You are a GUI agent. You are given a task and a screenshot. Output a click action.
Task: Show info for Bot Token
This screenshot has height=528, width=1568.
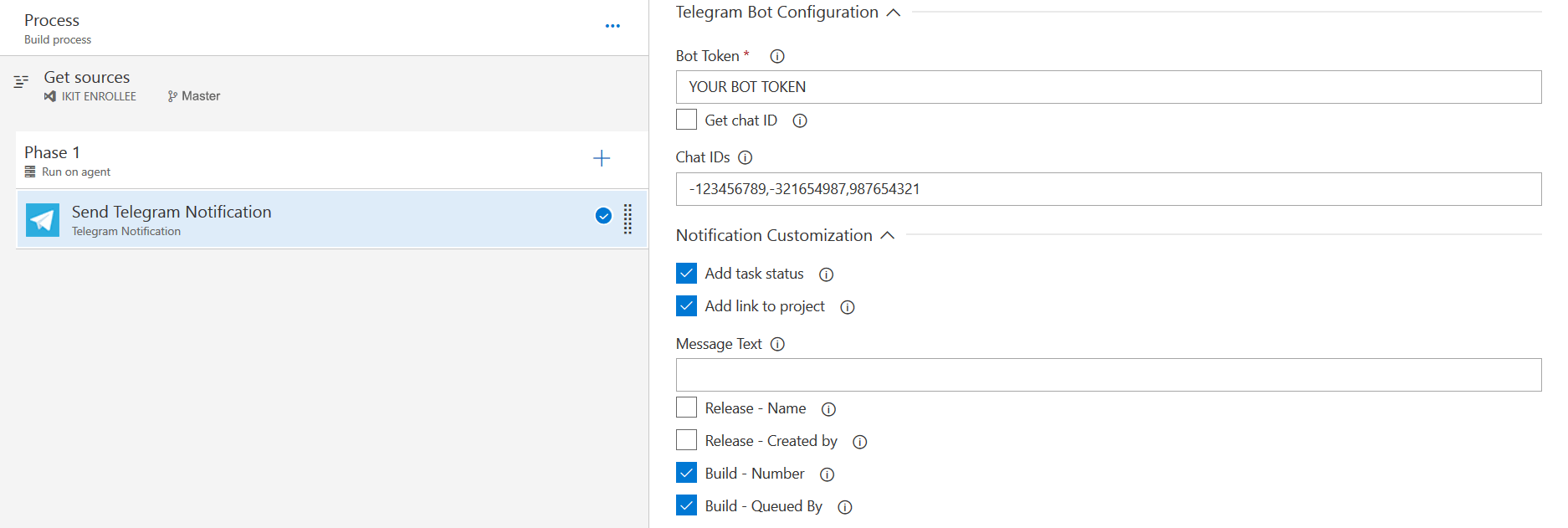pos(777,56)
